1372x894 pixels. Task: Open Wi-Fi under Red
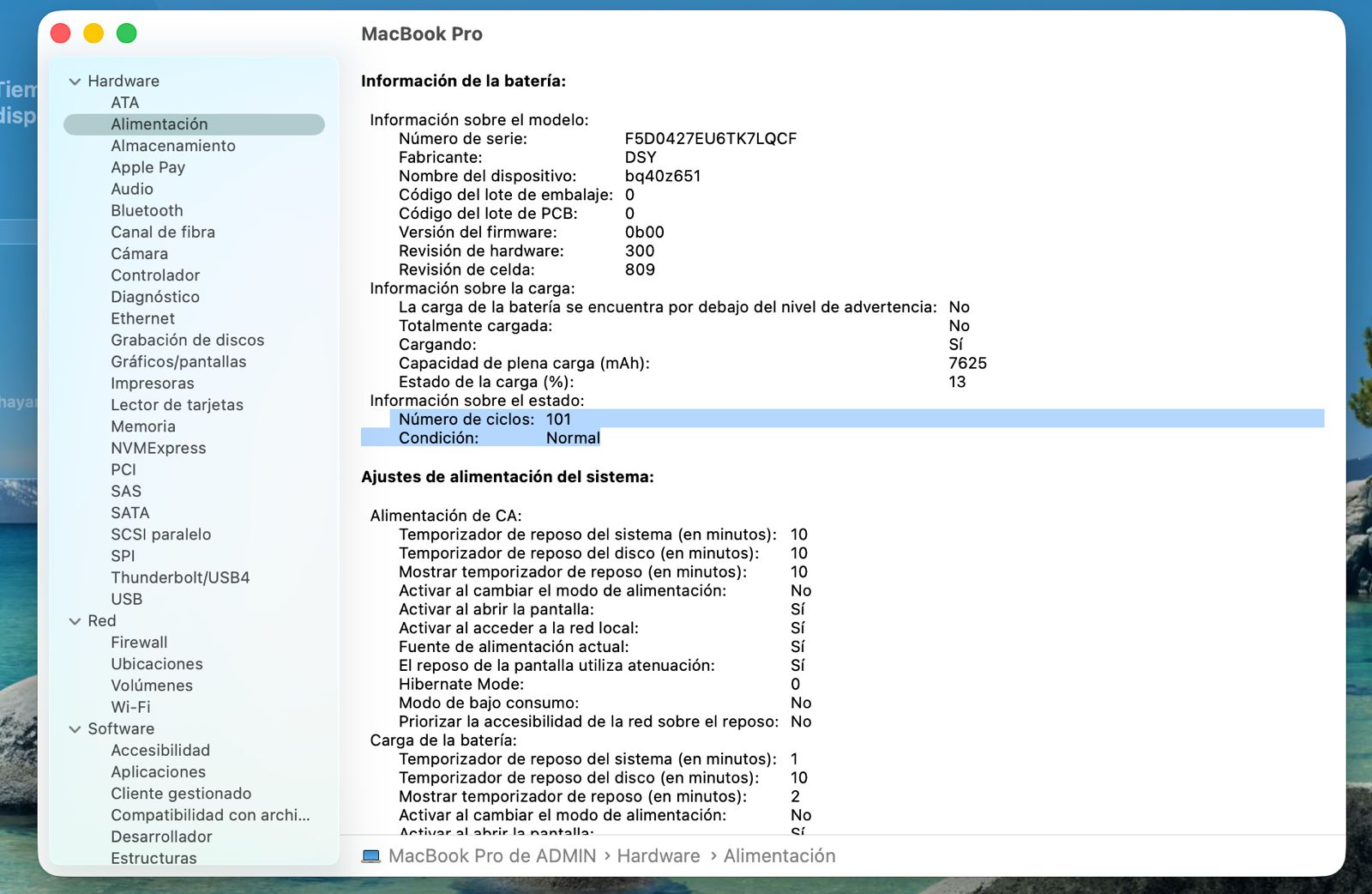point(130,707)
